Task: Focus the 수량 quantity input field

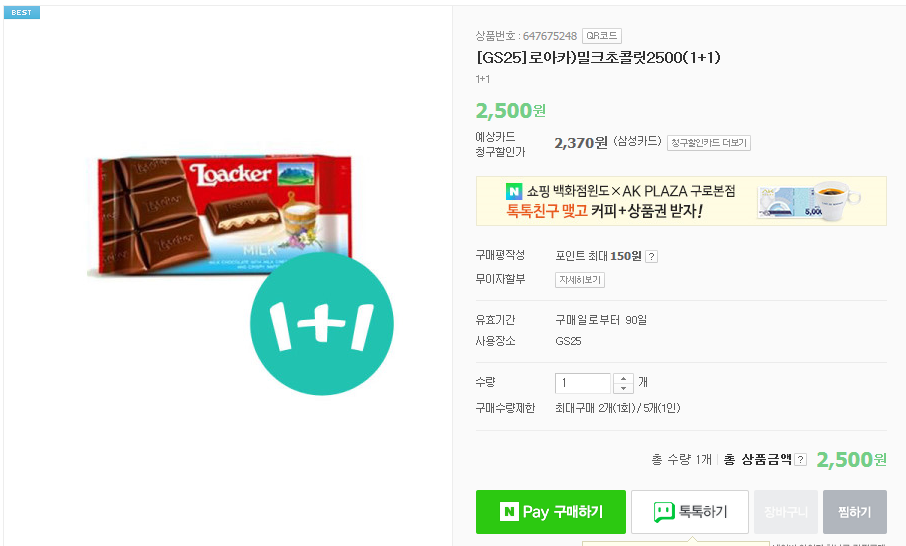Action: point(583,383)
